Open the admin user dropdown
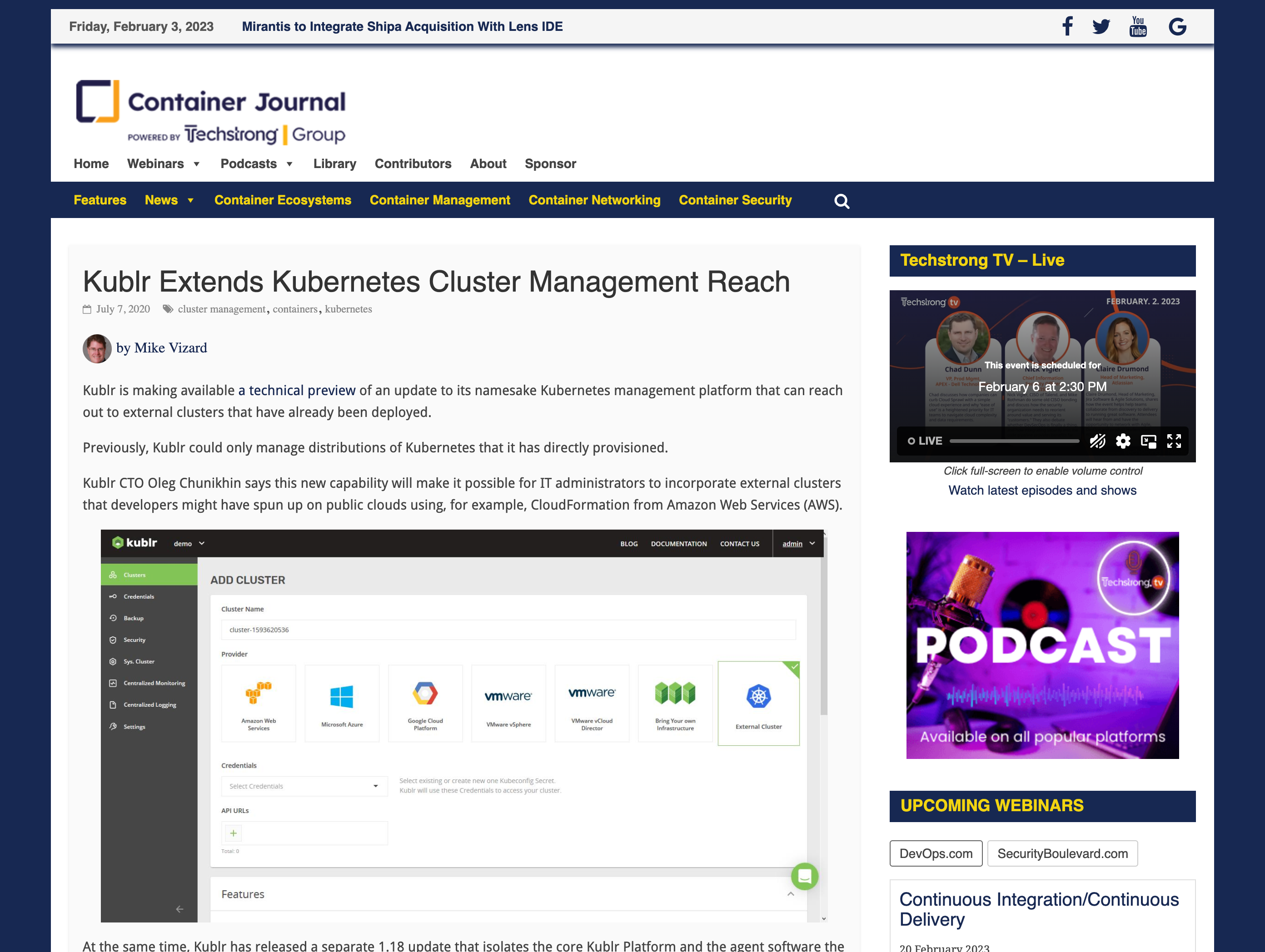The height and width of the screenshot is (952, 1265). tap(798, 543)
